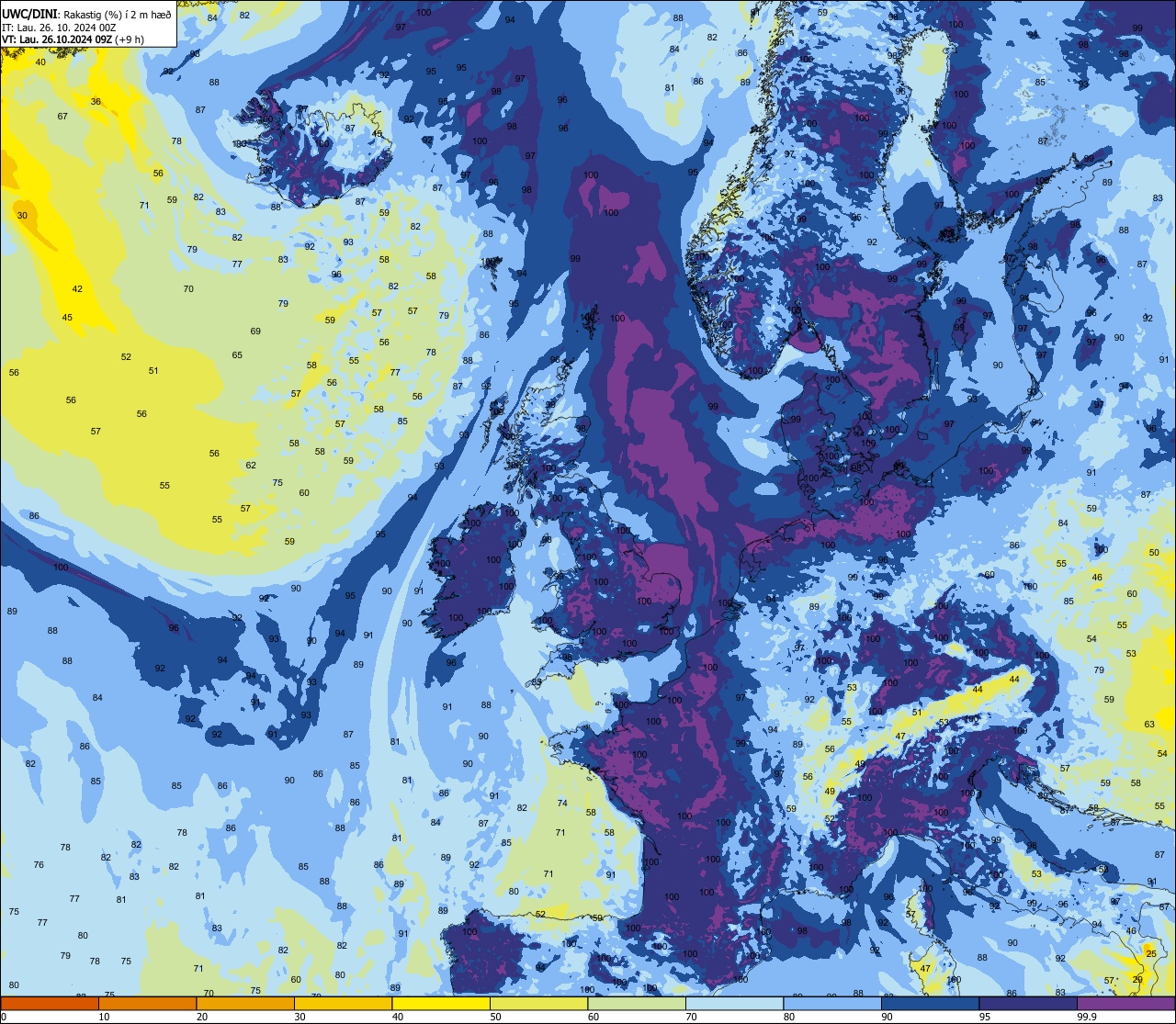1176x1024 pixels.
Task: Pick the purple legend segment above 99.9
Action: pyautogui.click(x=1125, y=1004)
